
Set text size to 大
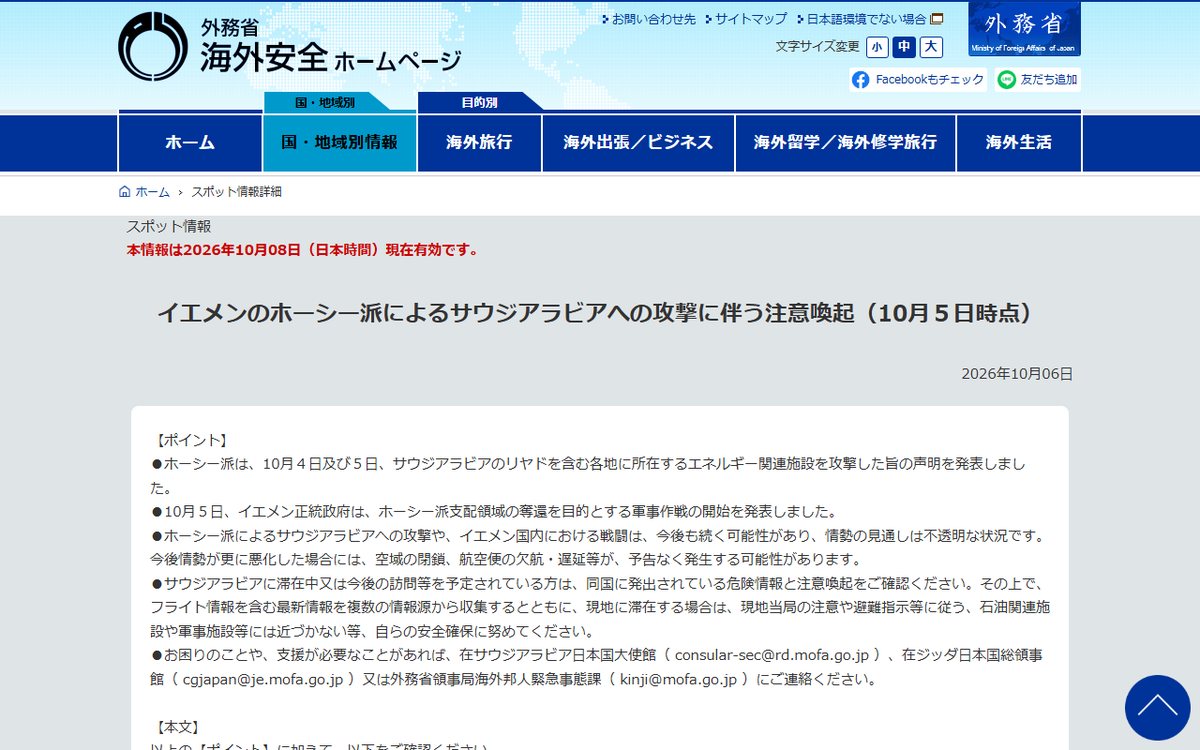pyautogui.click(x=931, y=47)
